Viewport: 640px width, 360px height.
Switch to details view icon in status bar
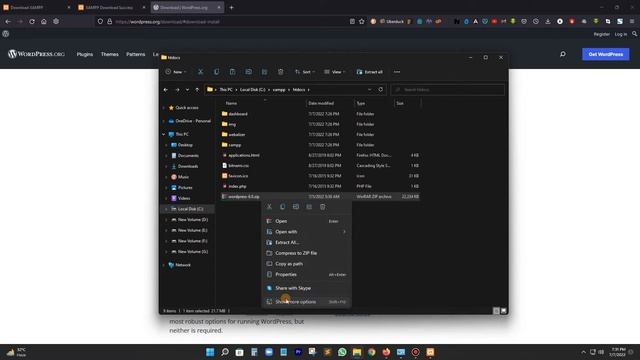[x=496, y=311]
